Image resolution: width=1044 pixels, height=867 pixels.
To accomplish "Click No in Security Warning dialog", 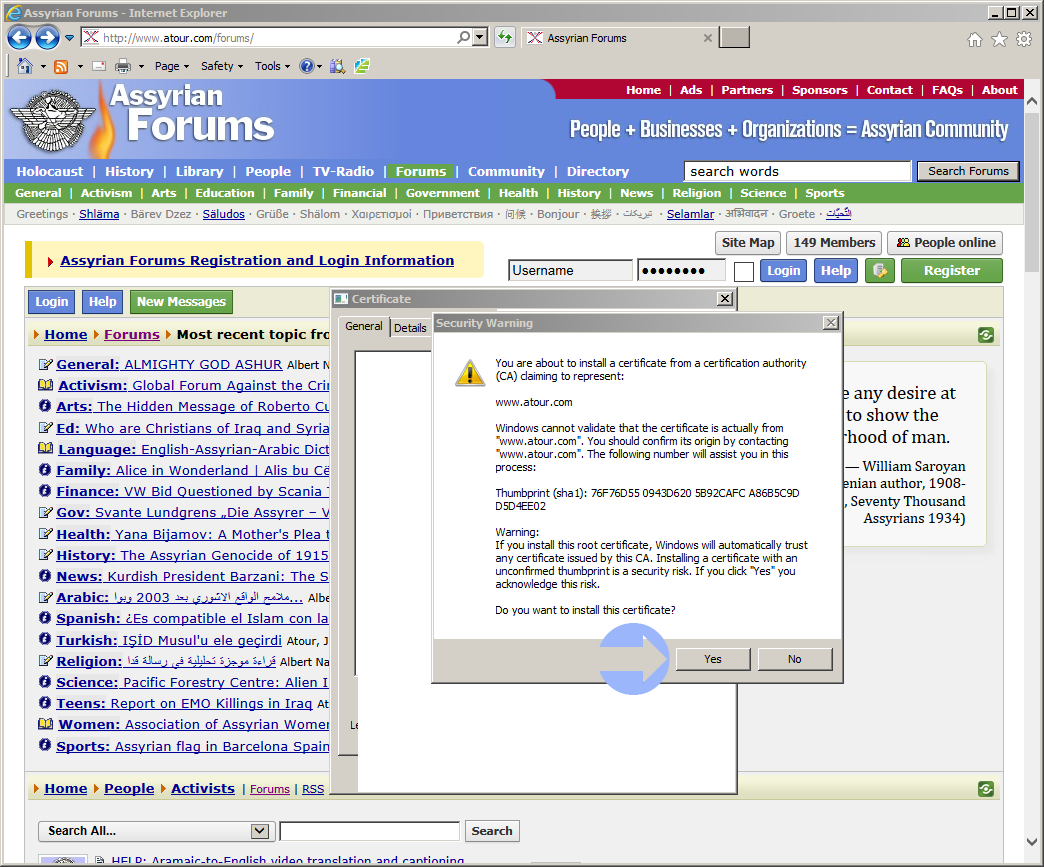I will point(794,659).
